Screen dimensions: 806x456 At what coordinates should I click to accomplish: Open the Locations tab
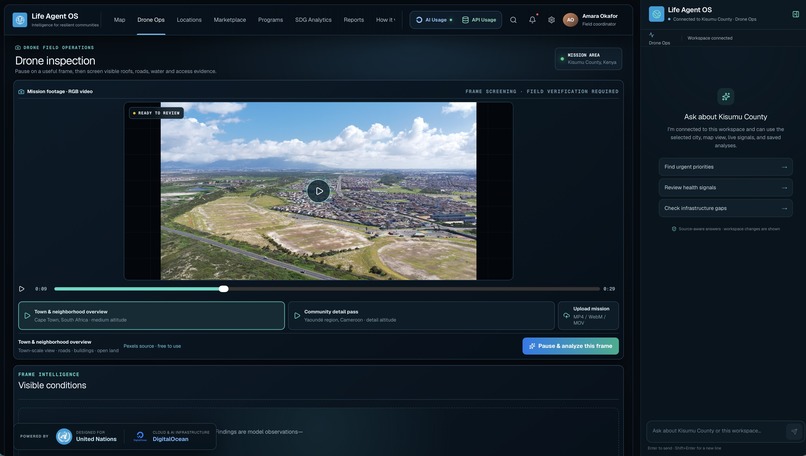tap(189, 20)
